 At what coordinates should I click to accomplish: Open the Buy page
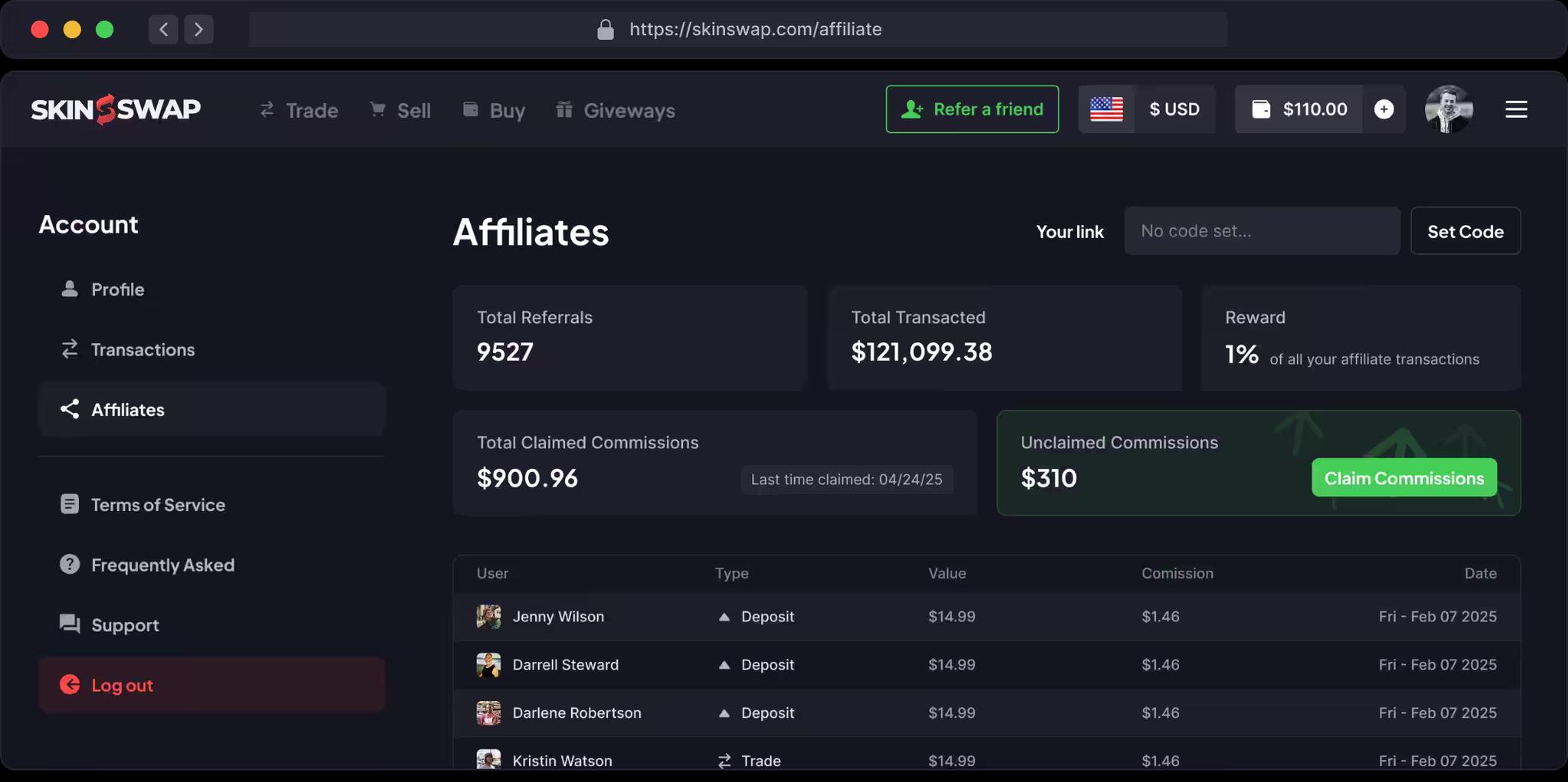[x=494, y=109]
